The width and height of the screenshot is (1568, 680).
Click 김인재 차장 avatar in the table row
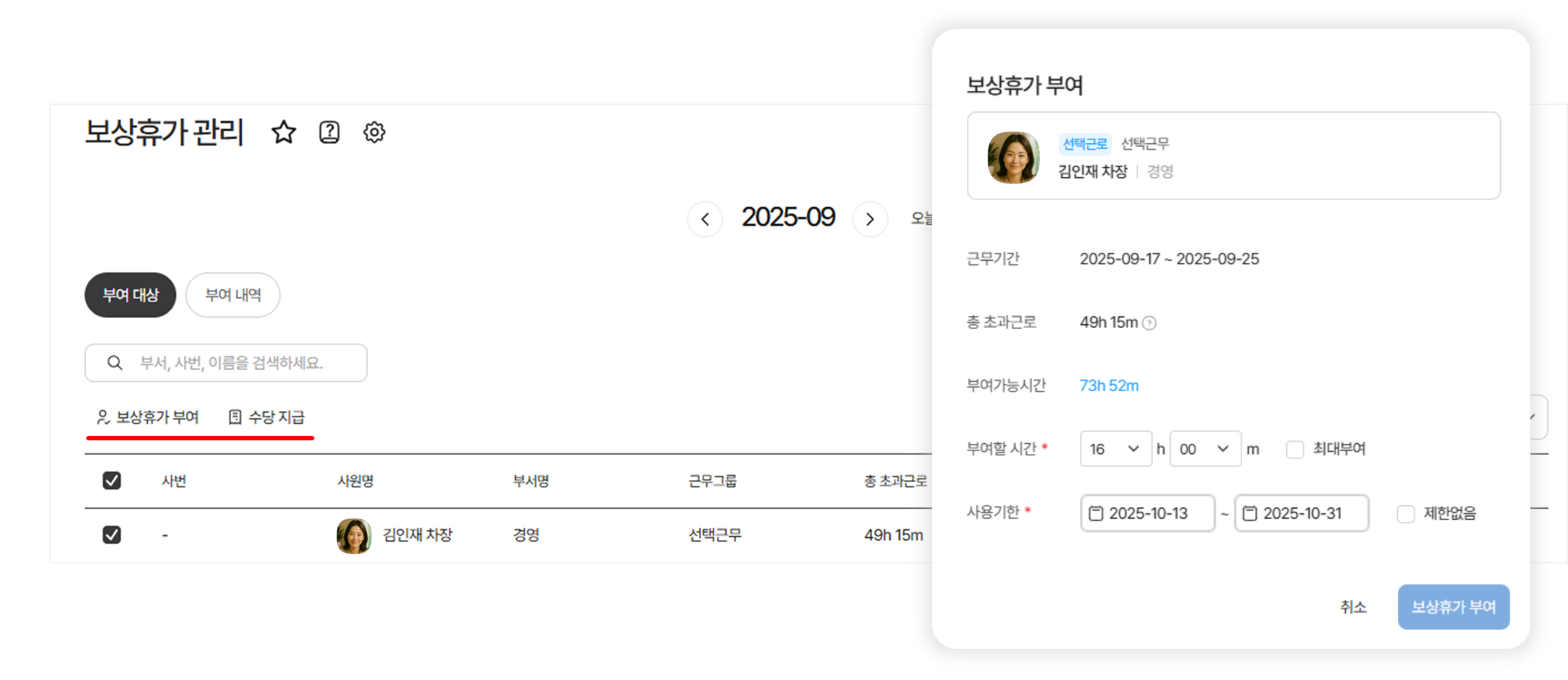(x=353, y=536)
